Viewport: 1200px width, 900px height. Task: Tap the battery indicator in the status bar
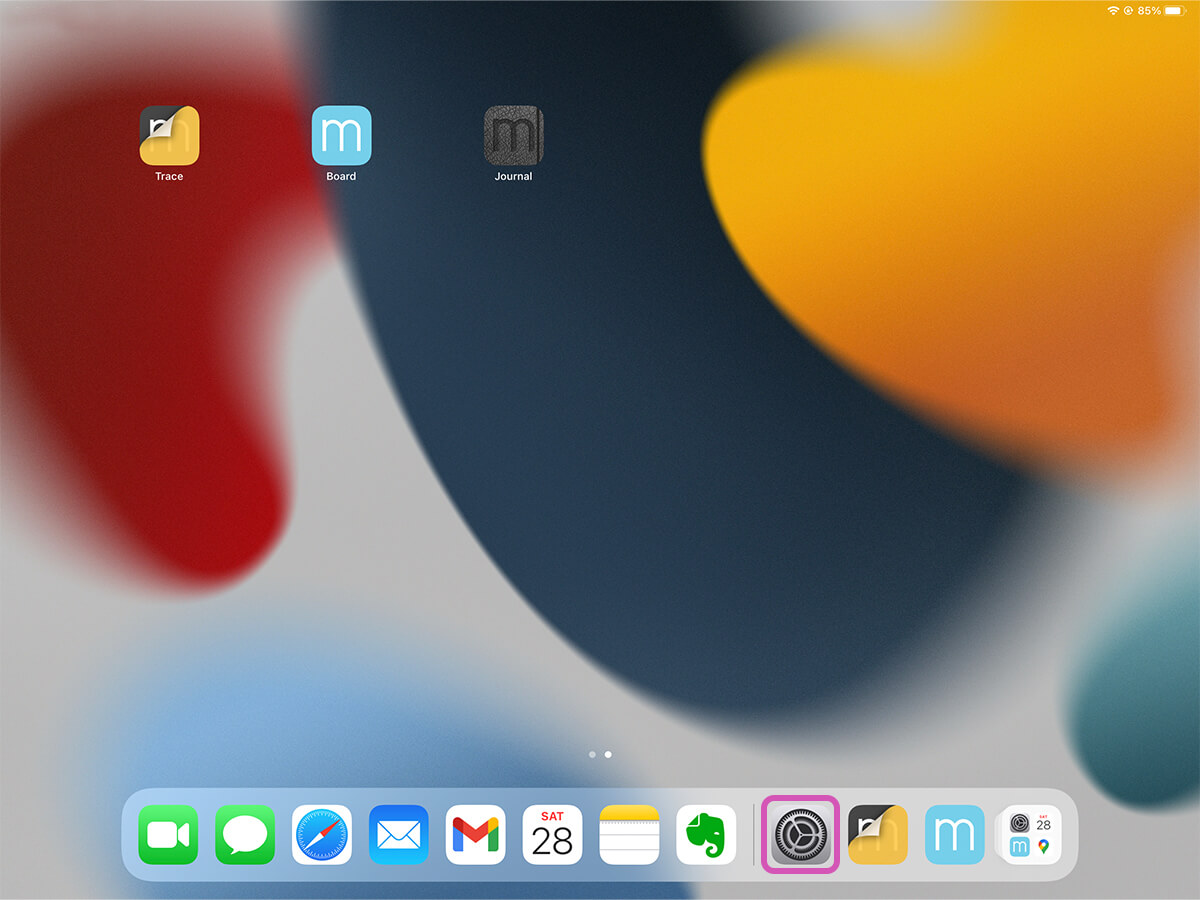[x=1173, y=11]
